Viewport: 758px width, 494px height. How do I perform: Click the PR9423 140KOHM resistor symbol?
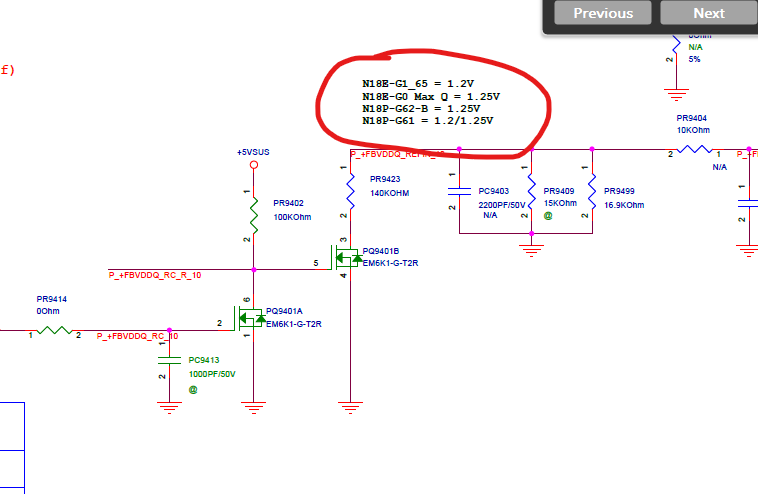point(350,192)
